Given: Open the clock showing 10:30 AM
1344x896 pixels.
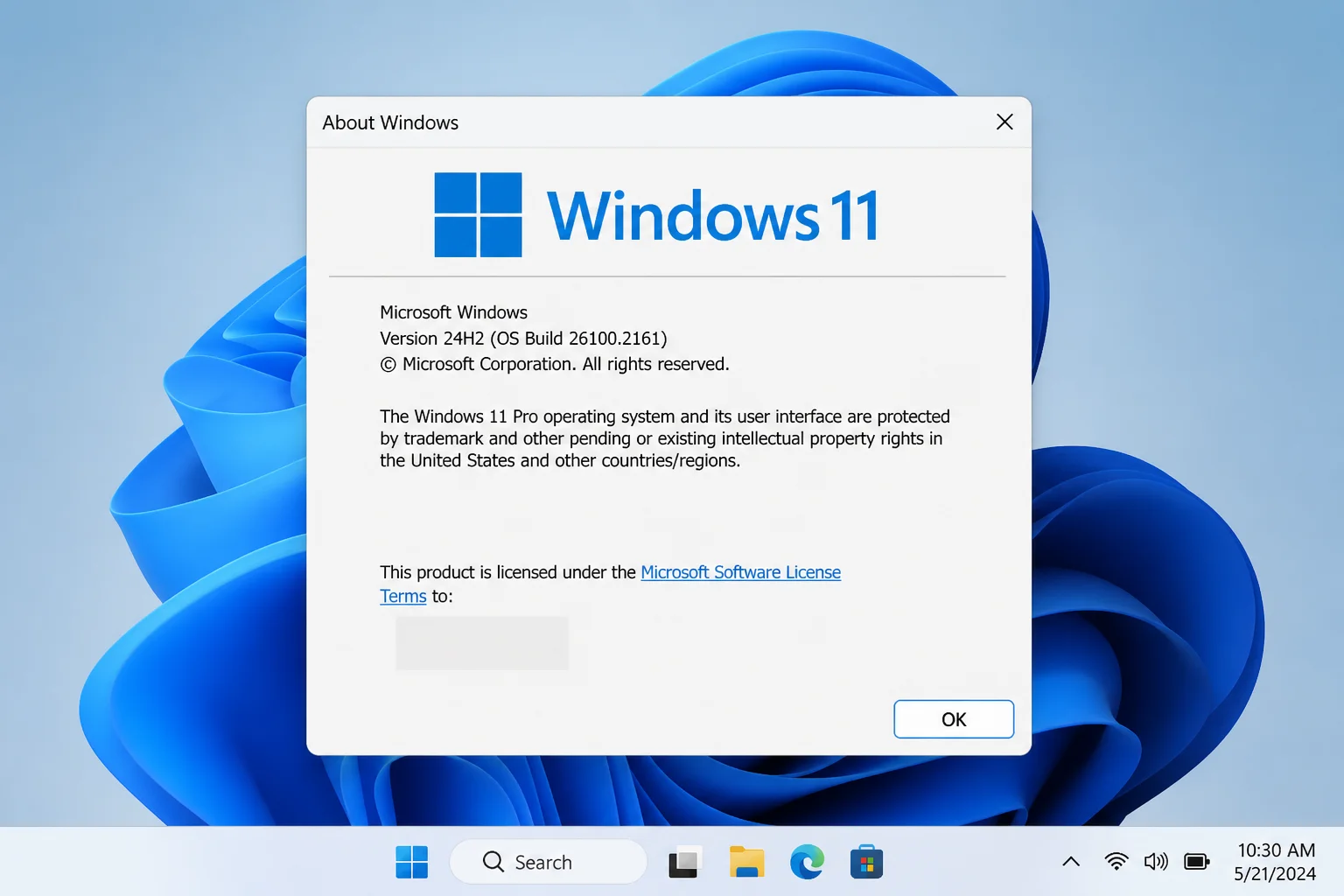Looking at the screenshot, I should [x=1276, y=850].
